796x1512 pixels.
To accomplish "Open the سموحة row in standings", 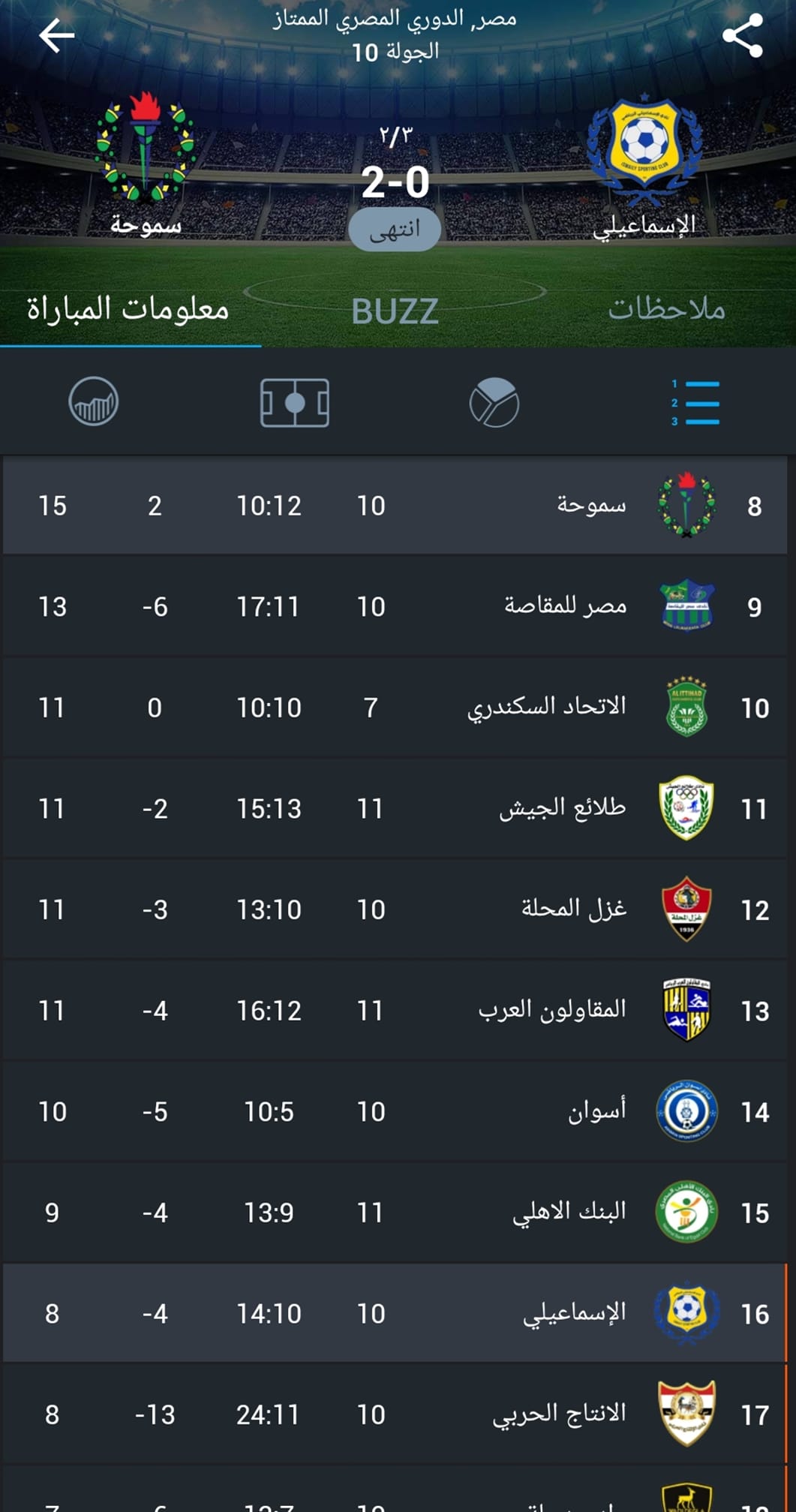I will click(395, 506).
